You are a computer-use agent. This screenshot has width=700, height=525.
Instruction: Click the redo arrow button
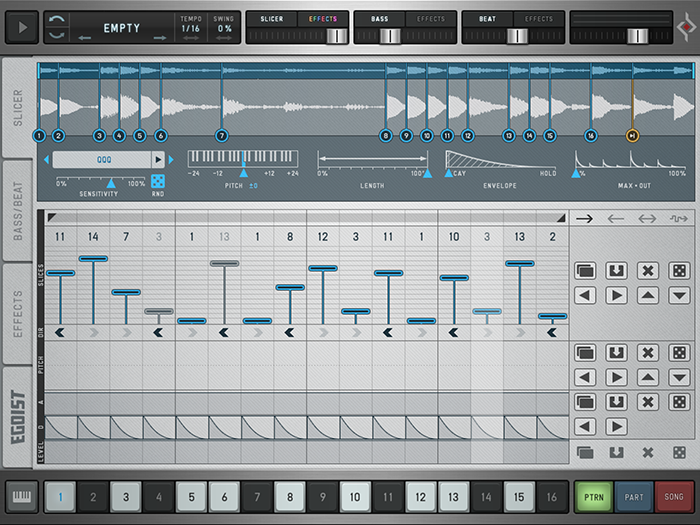57,35
